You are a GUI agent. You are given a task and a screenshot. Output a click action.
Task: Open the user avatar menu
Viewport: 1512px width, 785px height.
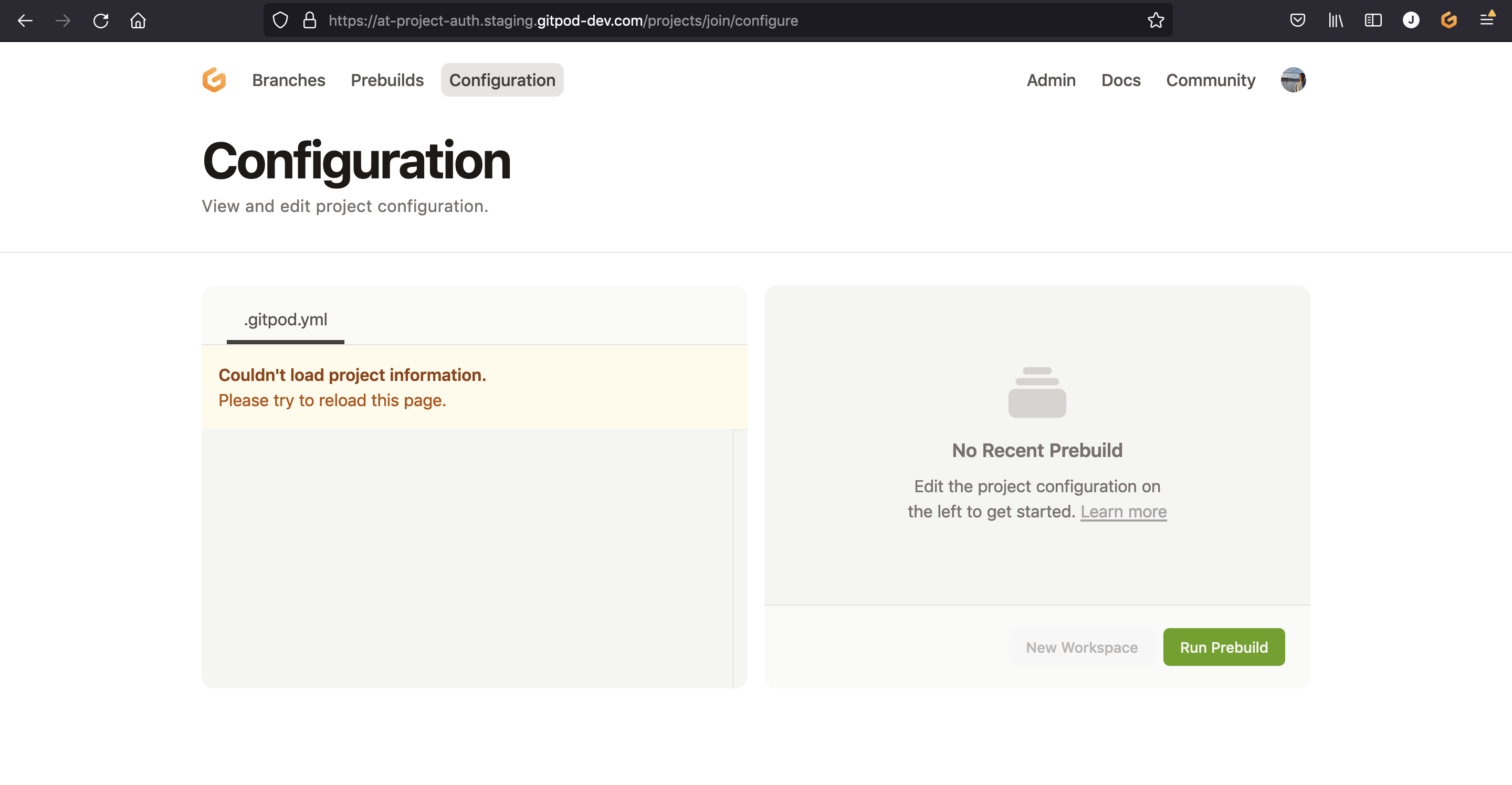[1294, 80]
